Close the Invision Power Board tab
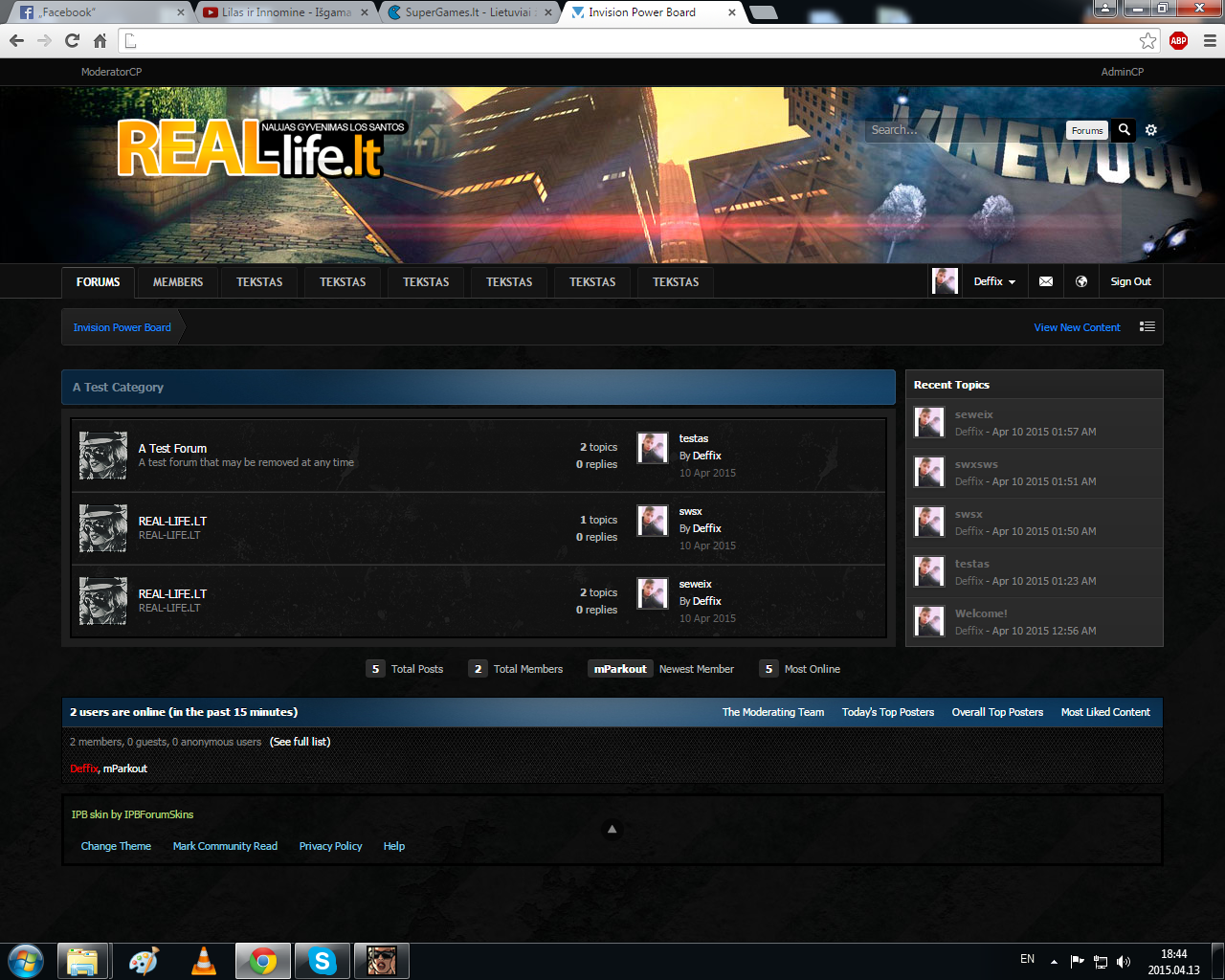This screenshot has width=1225, height=980. tap(732, 12)
